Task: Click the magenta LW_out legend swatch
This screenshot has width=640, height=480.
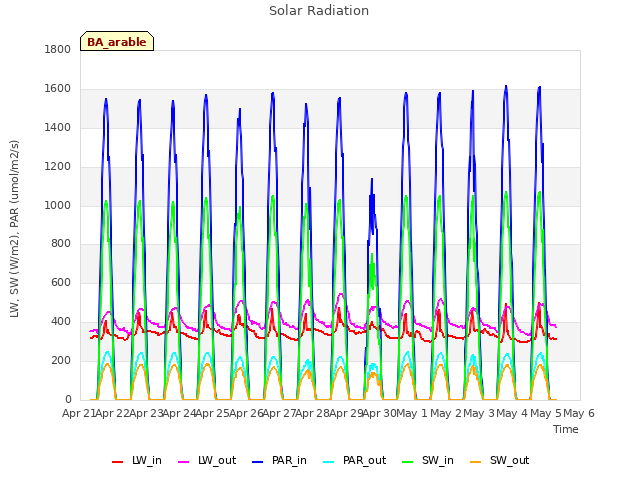Action: pos(184,462)
